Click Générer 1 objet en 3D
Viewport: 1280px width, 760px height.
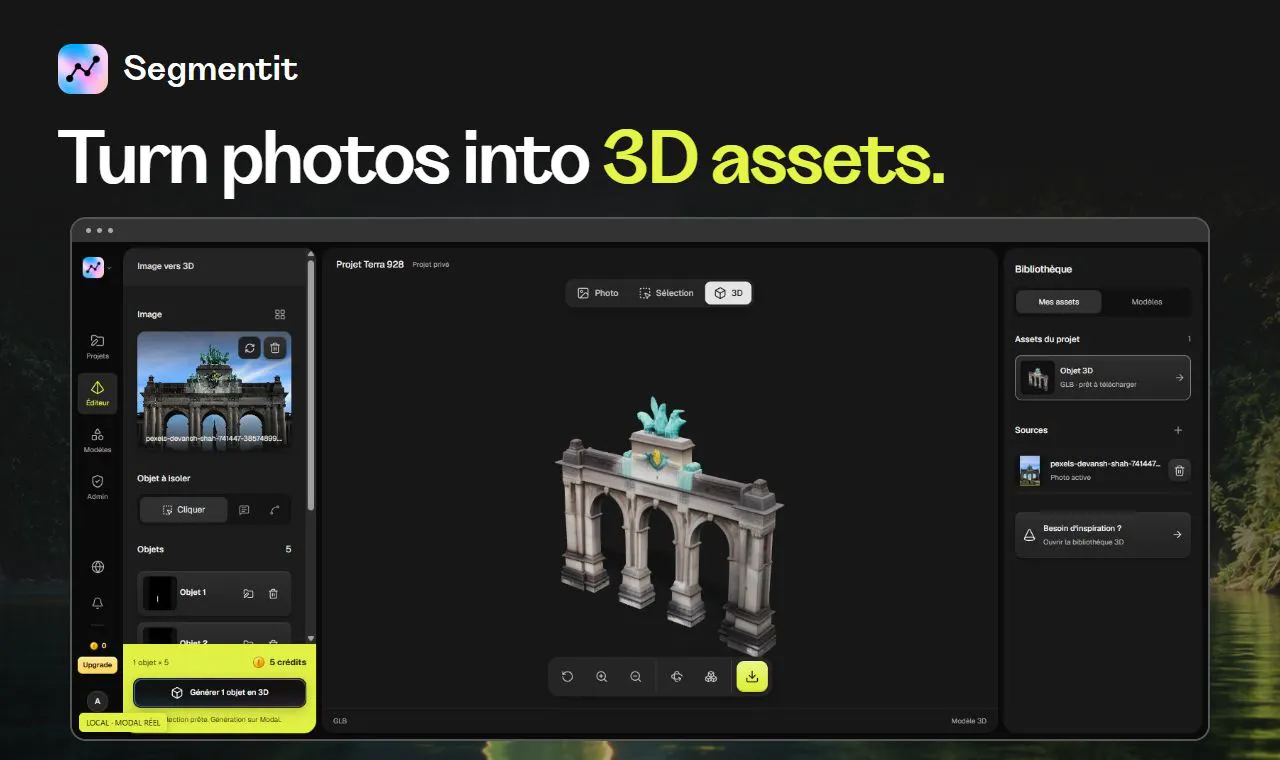click(219, 692)
